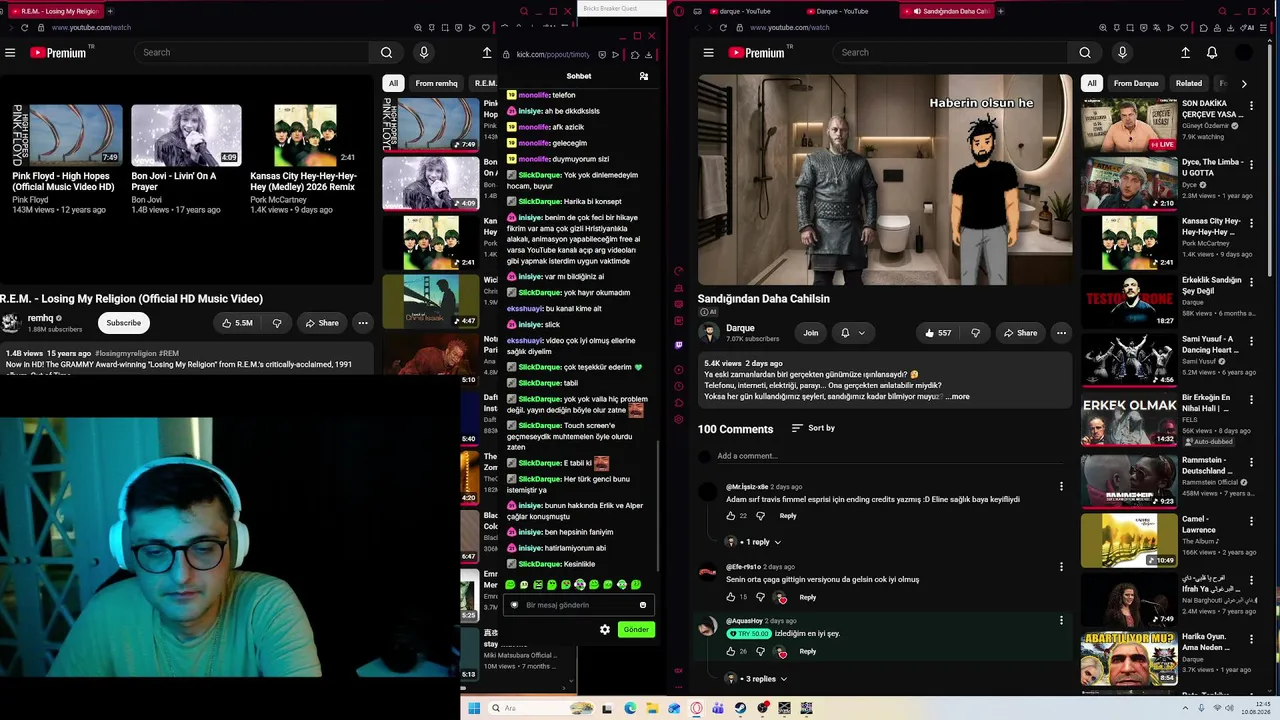Dislike the Mr.Issiz-x8e comment
This screenshot has width=1280, height=720.
[x=760, y=516]
